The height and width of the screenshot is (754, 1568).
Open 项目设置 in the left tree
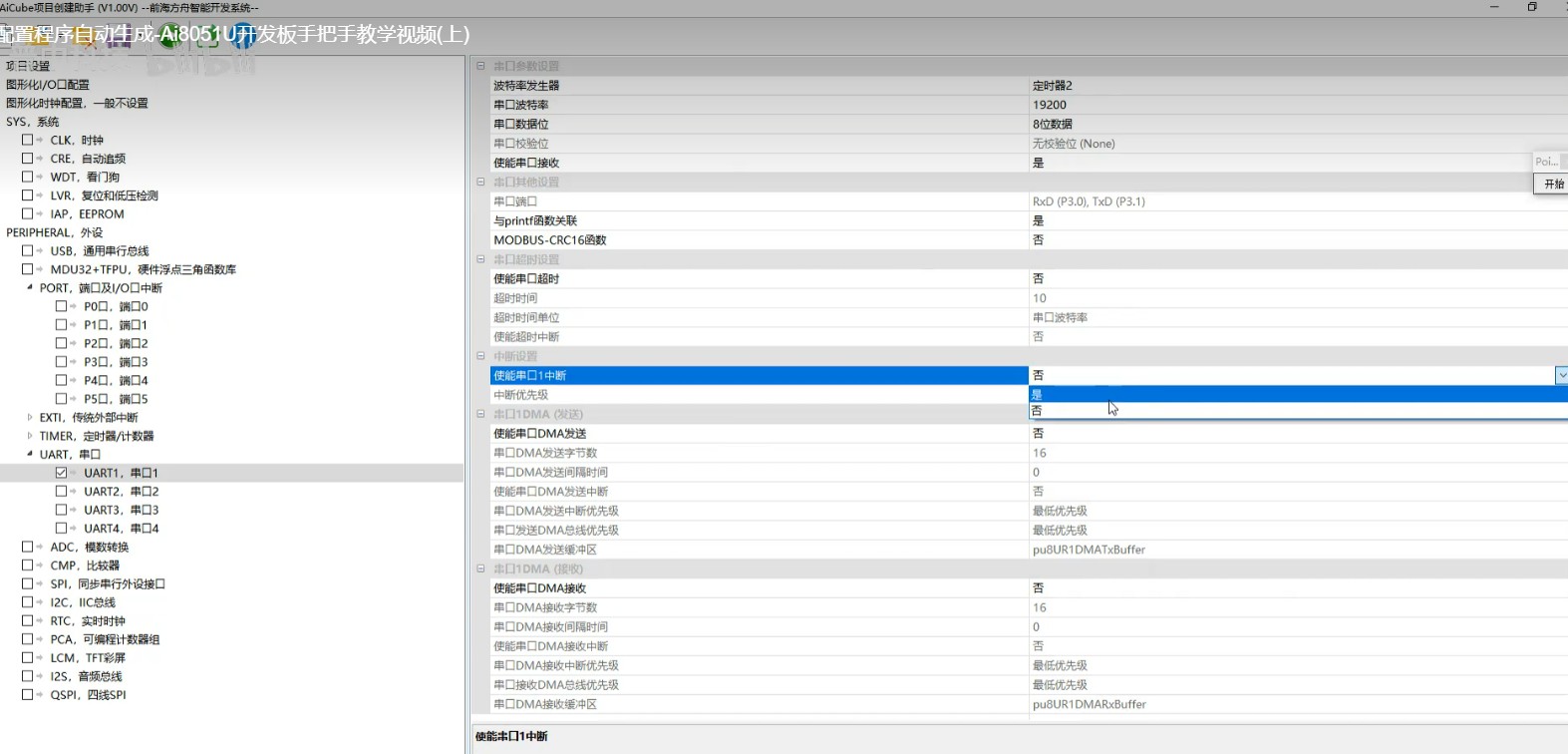(x=28, y=66)
